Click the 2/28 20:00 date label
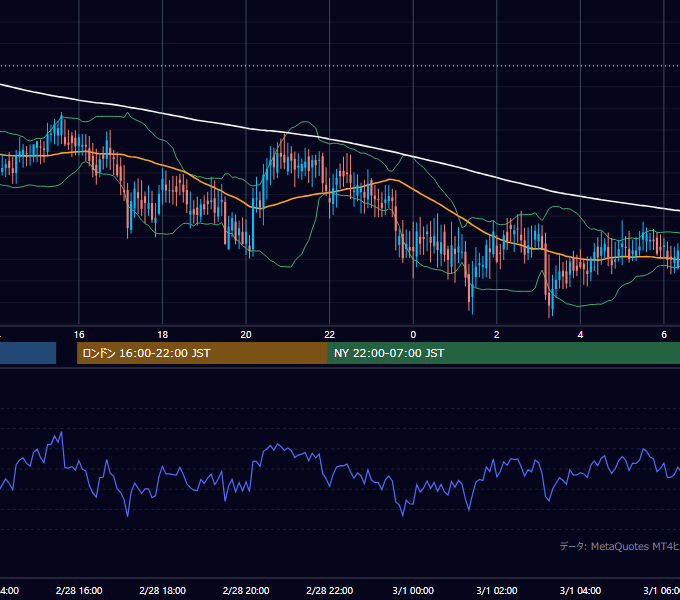The width and height of the screenshot is (680, 600). click(246, 590)
